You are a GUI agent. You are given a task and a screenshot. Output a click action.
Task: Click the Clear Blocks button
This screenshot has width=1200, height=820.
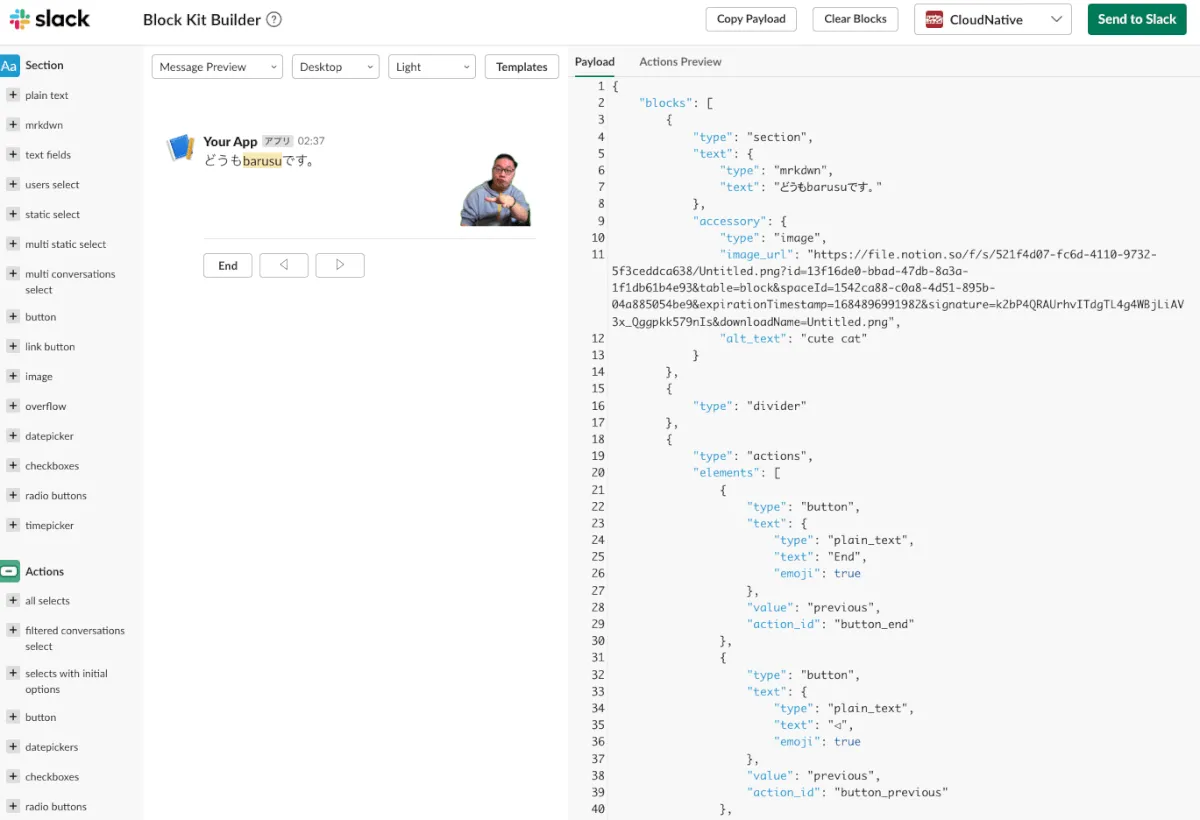[x=855, y=19]
